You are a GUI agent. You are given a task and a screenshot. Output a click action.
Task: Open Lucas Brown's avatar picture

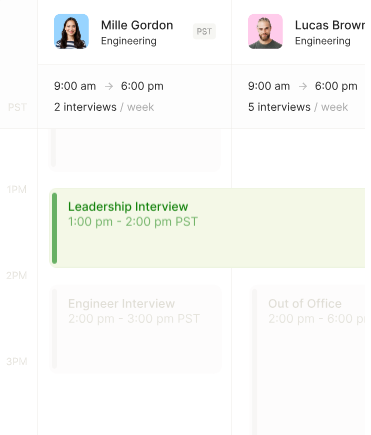[x=265, y=31]
